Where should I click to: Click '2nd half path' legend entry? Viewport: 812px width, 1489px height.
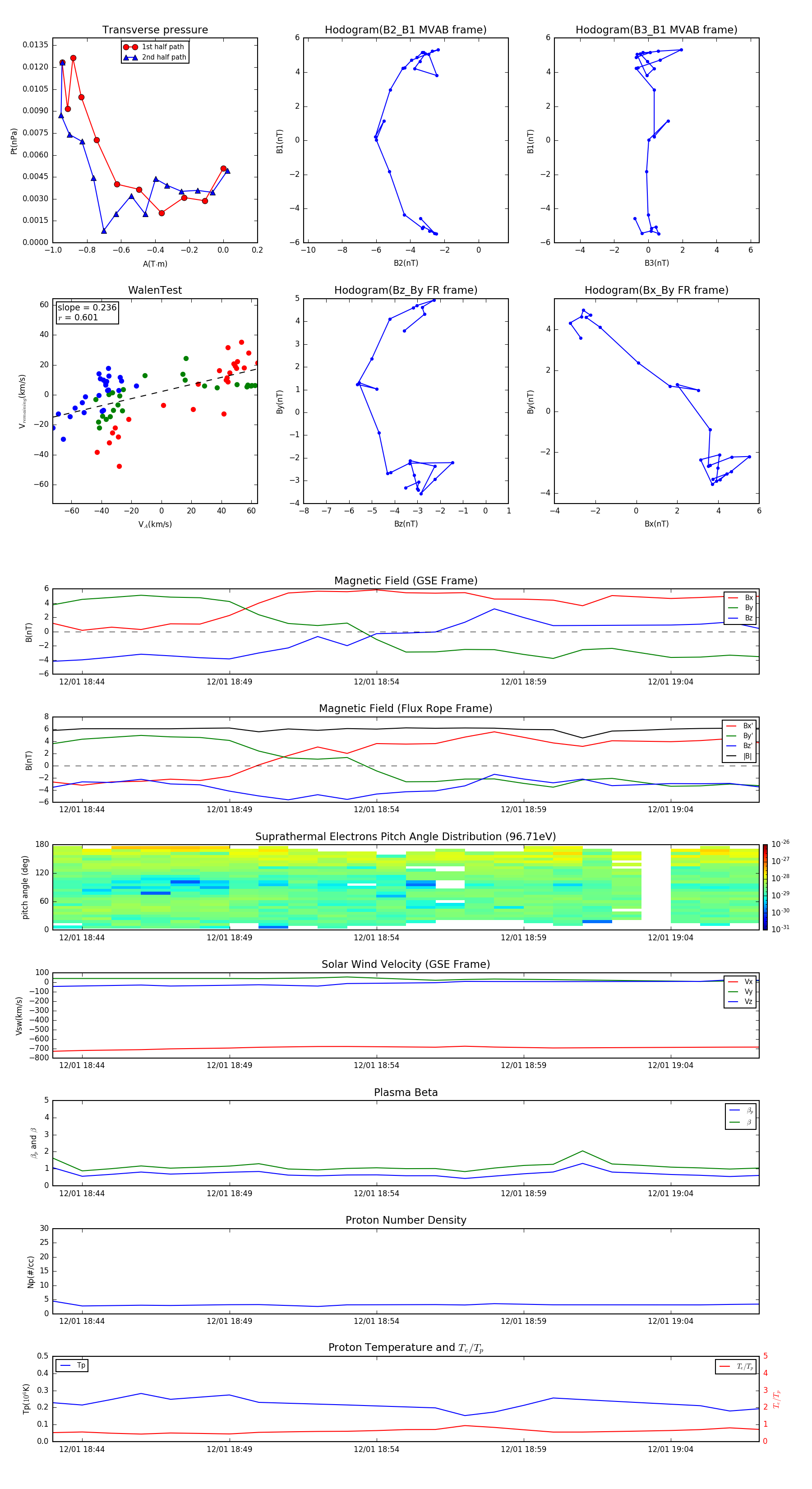tap(155, 57)
